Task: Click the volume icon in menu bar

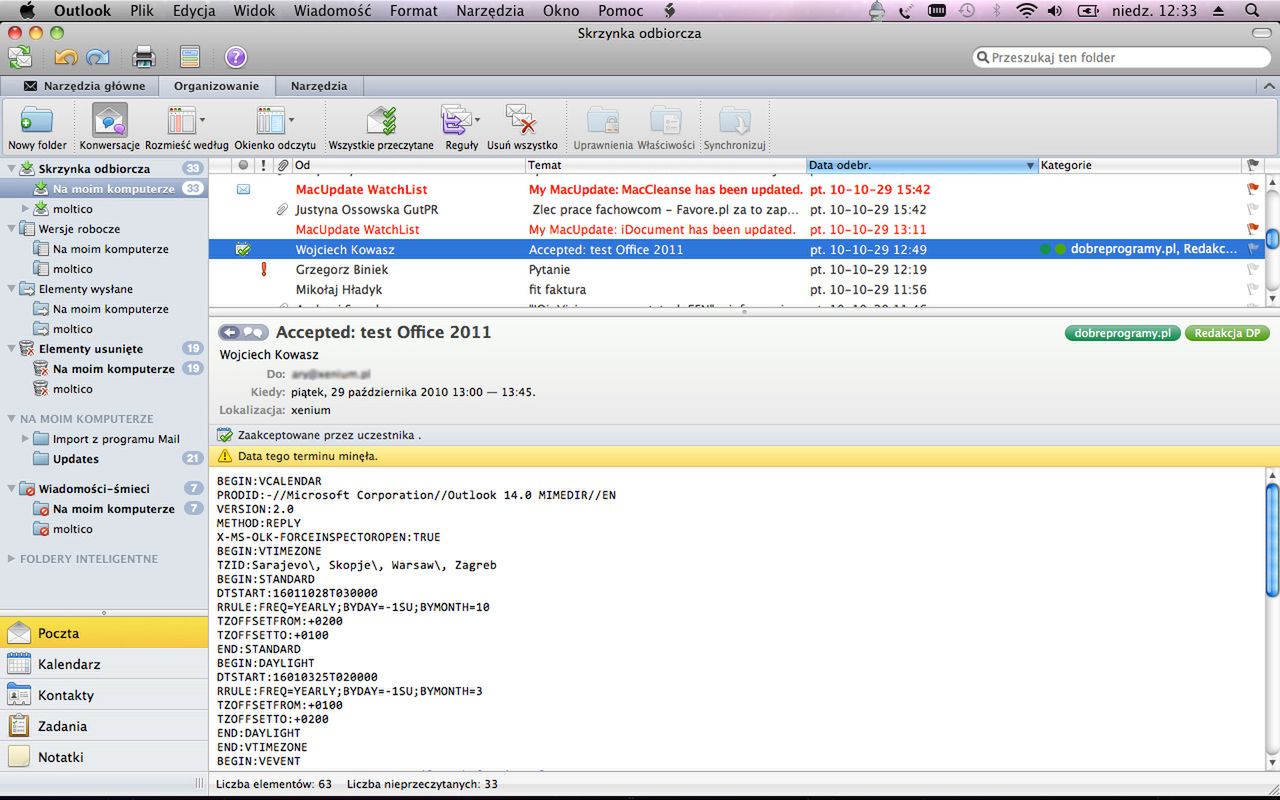Action: click(x=1055, y=11)
